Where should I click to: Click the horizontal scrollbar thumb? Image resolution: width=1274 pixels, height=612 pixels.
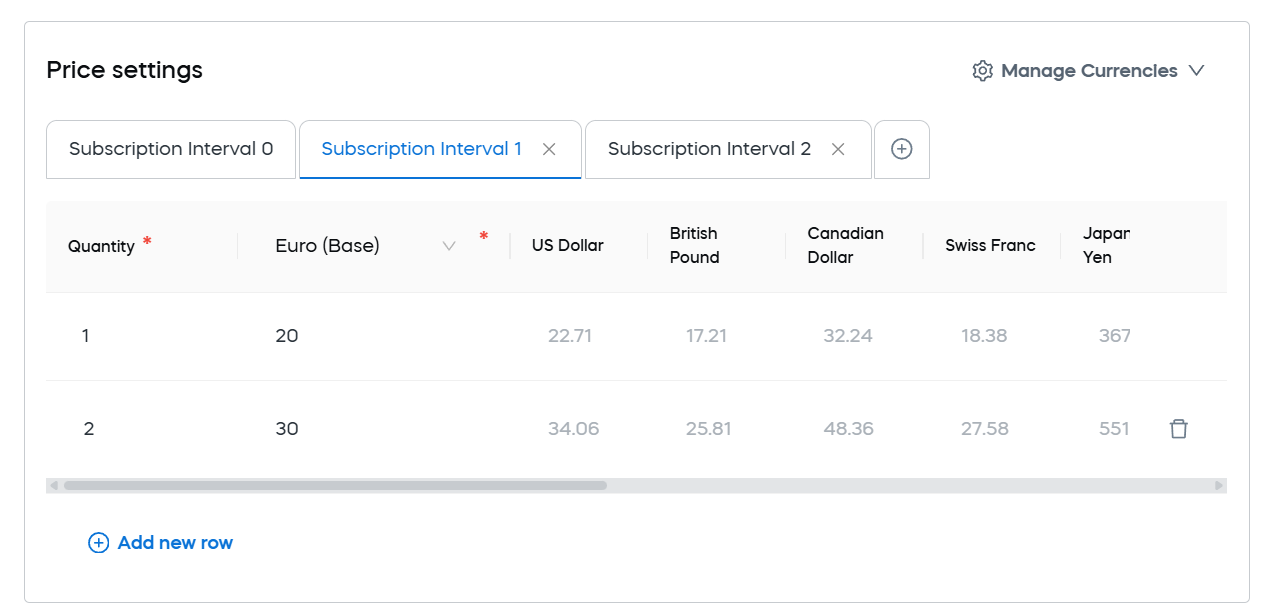click(335, 485)
